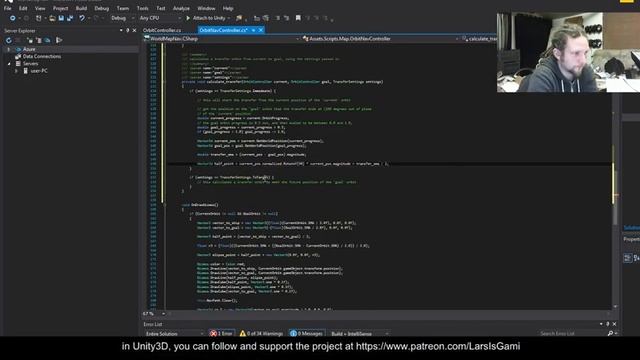Open the Any CPU platform dropdown
Screen dimensions: 640x360
point(160,18)
